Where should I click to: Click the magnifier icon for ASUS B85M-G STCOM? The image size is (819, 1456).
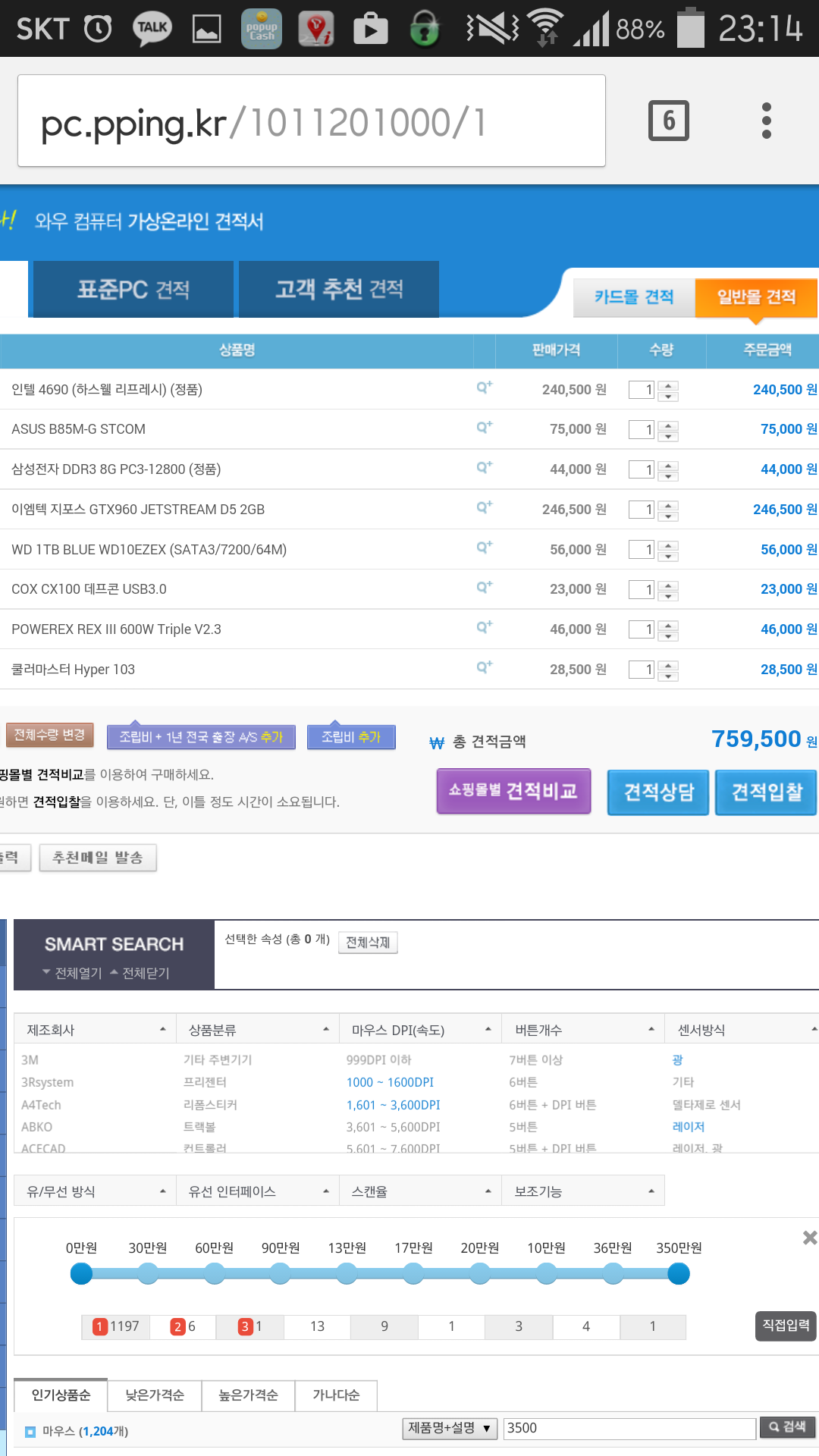484,428
